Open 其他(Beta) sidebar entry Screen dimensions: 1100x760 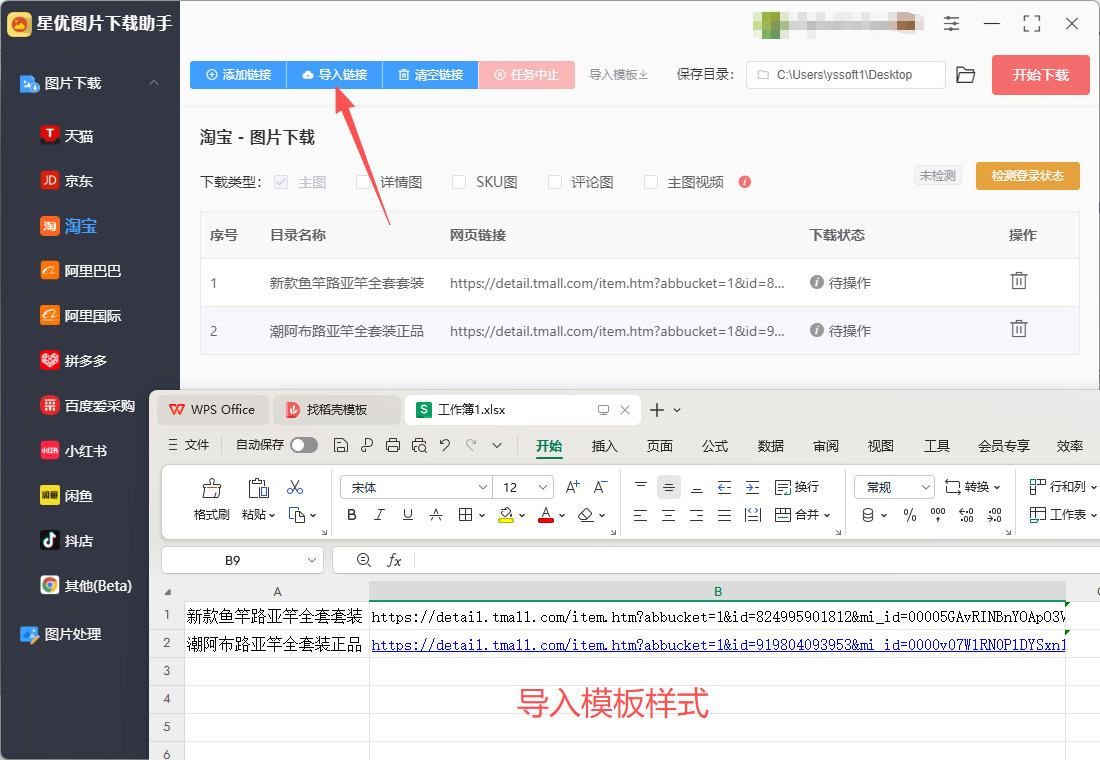click(86, 585)
